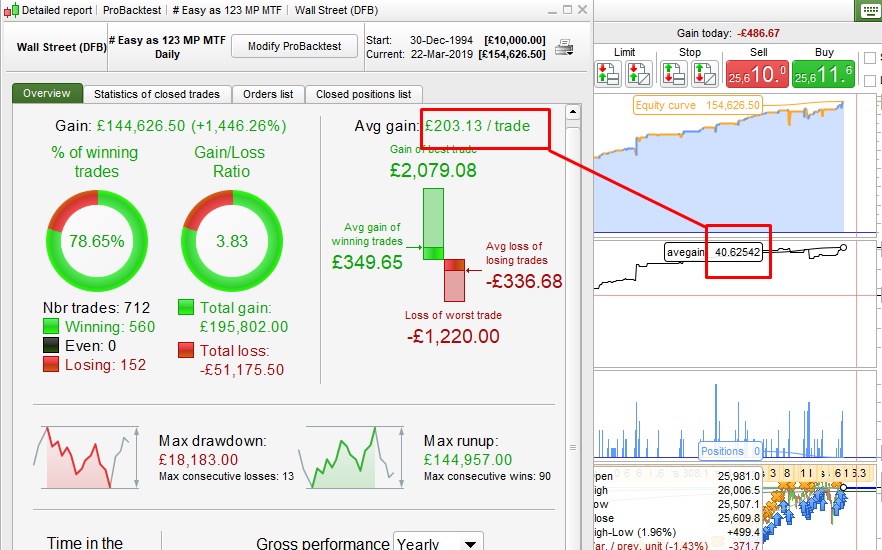Click the max runup chart thumbnail

tap(351, 457)
